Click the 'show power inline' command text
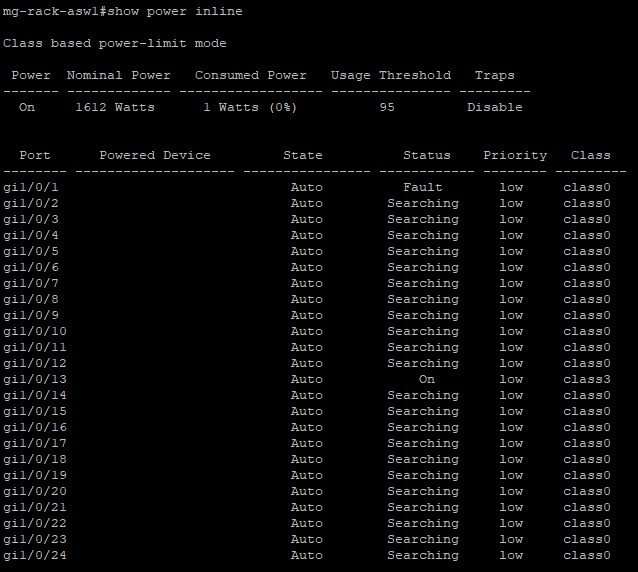 coord(175,11)
